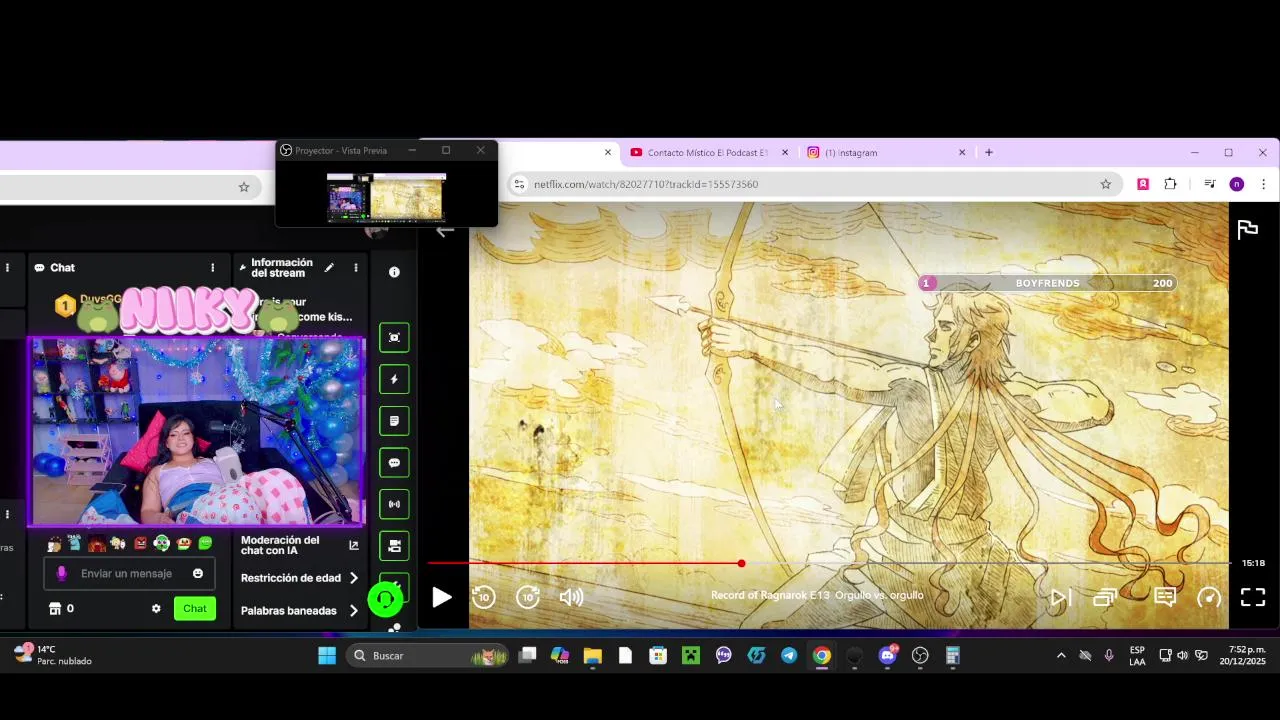
Task: Open Chrome's three-dot menu
Action: pyautogui.click(x=1263, y=184)
